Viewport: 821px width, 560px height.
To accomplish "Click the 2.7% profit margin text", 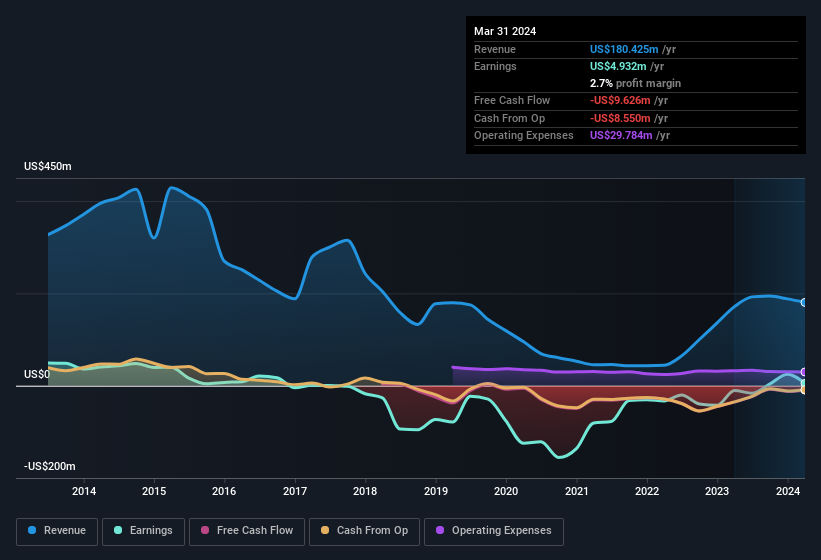I will click(x=635, y=84).
